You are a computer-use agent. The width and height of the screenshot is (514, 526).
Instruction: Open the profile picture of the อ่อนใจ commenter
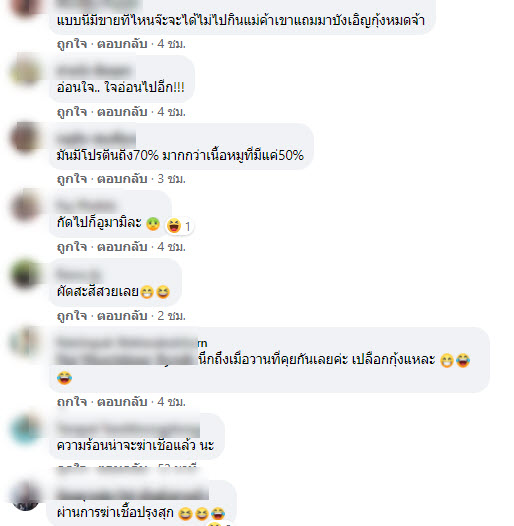(x=25, y=71)
